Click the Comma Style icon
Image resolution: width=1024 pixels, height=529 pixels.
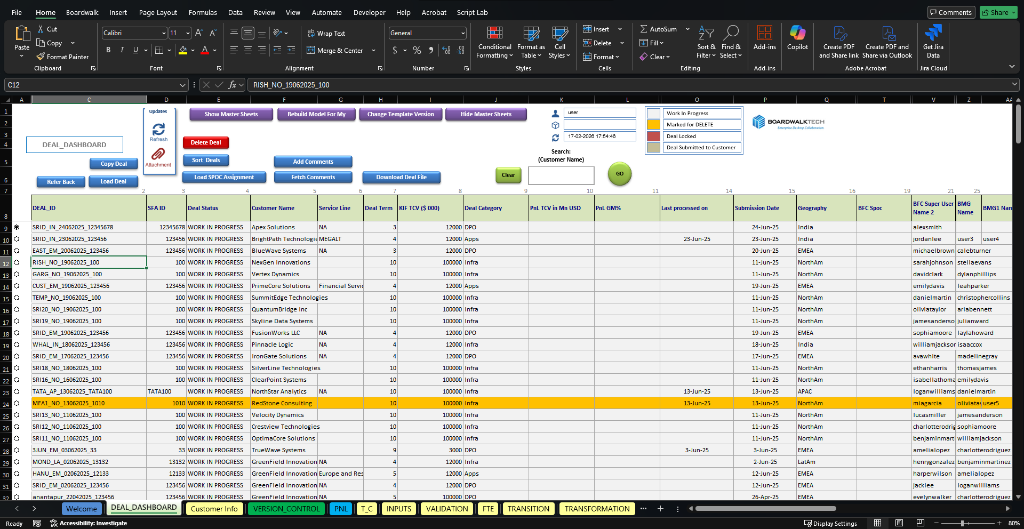point(430,50)
